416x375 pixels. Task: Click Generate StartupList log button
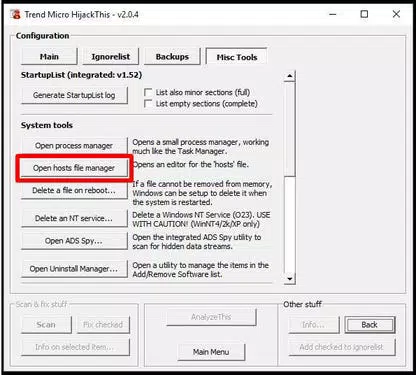[x=74, y=95]
